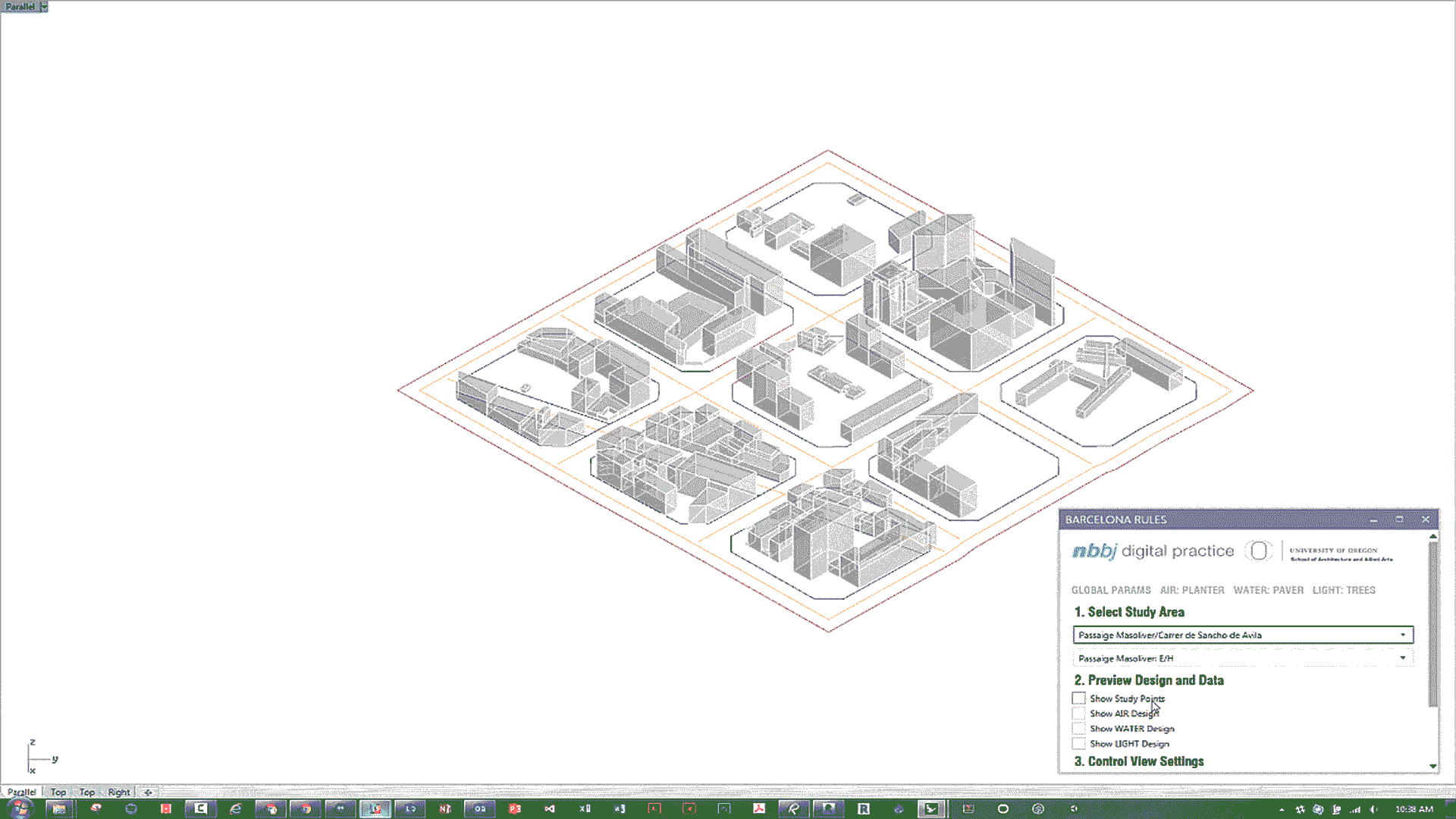This screenshot has width=1456, height=819.
Task: Enable the Show LIGHT Design checkbox
Action: coord(1078,744)
